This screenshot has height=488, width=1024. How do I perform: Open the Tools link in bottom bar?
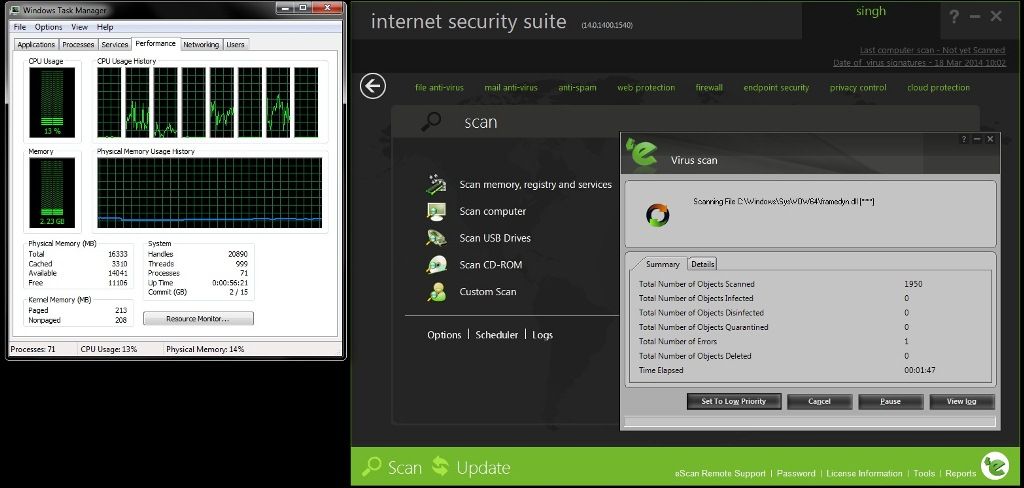click(x=924, y=474)
